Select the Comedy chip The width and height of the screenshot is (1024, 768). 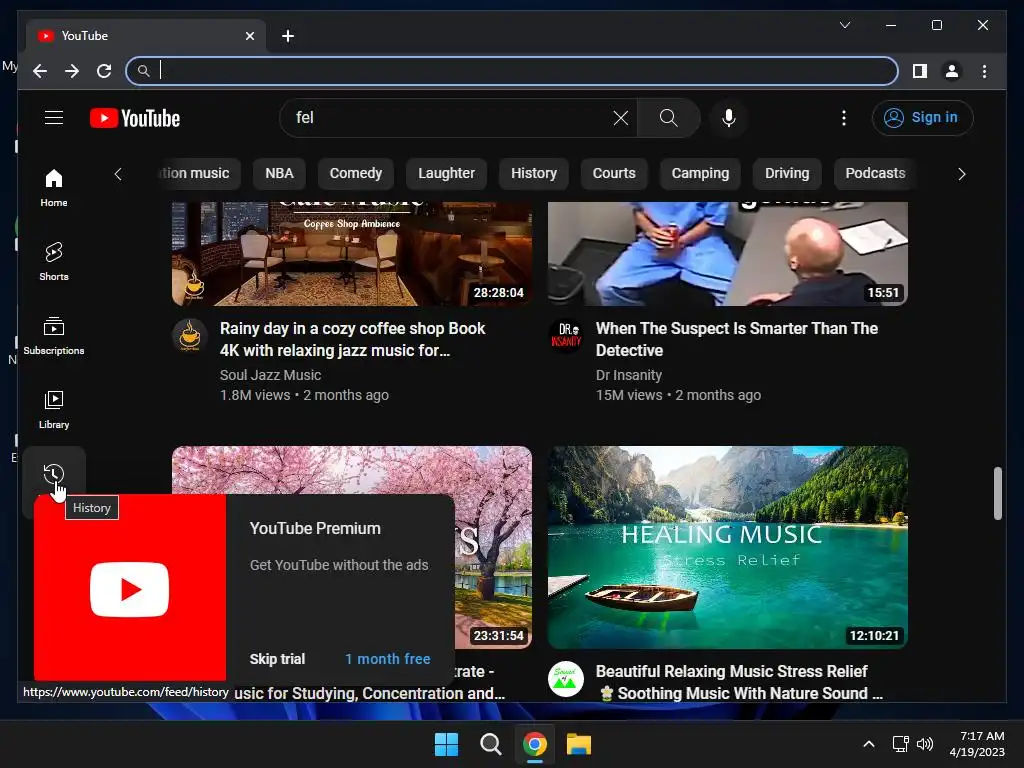355,173
